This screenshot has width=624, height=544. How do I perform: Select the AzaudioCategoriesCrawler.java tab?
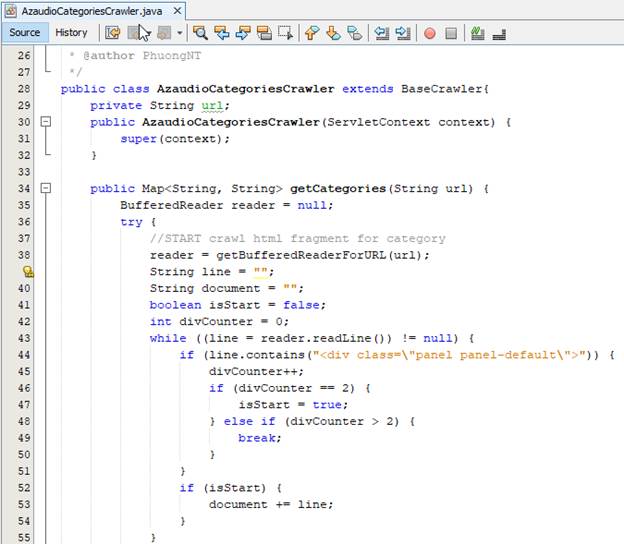click(x=92, y=11)
